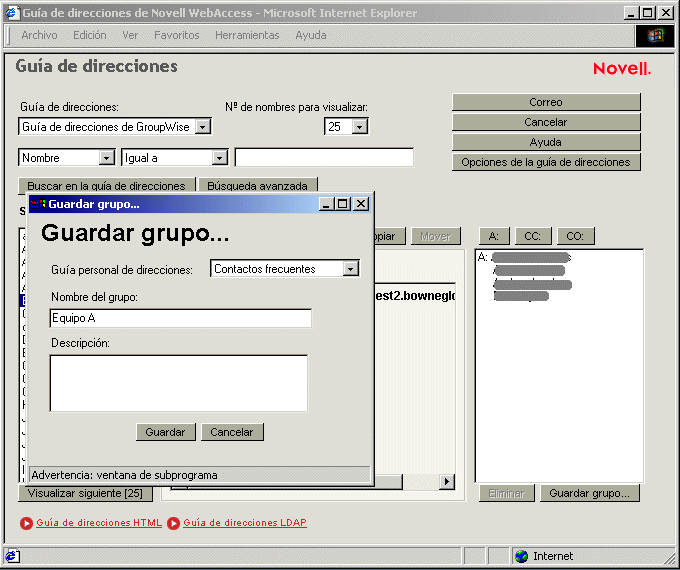This screenshot has height=570, width=680.
Task: Click the Correo button
Action: click(546, 102)
